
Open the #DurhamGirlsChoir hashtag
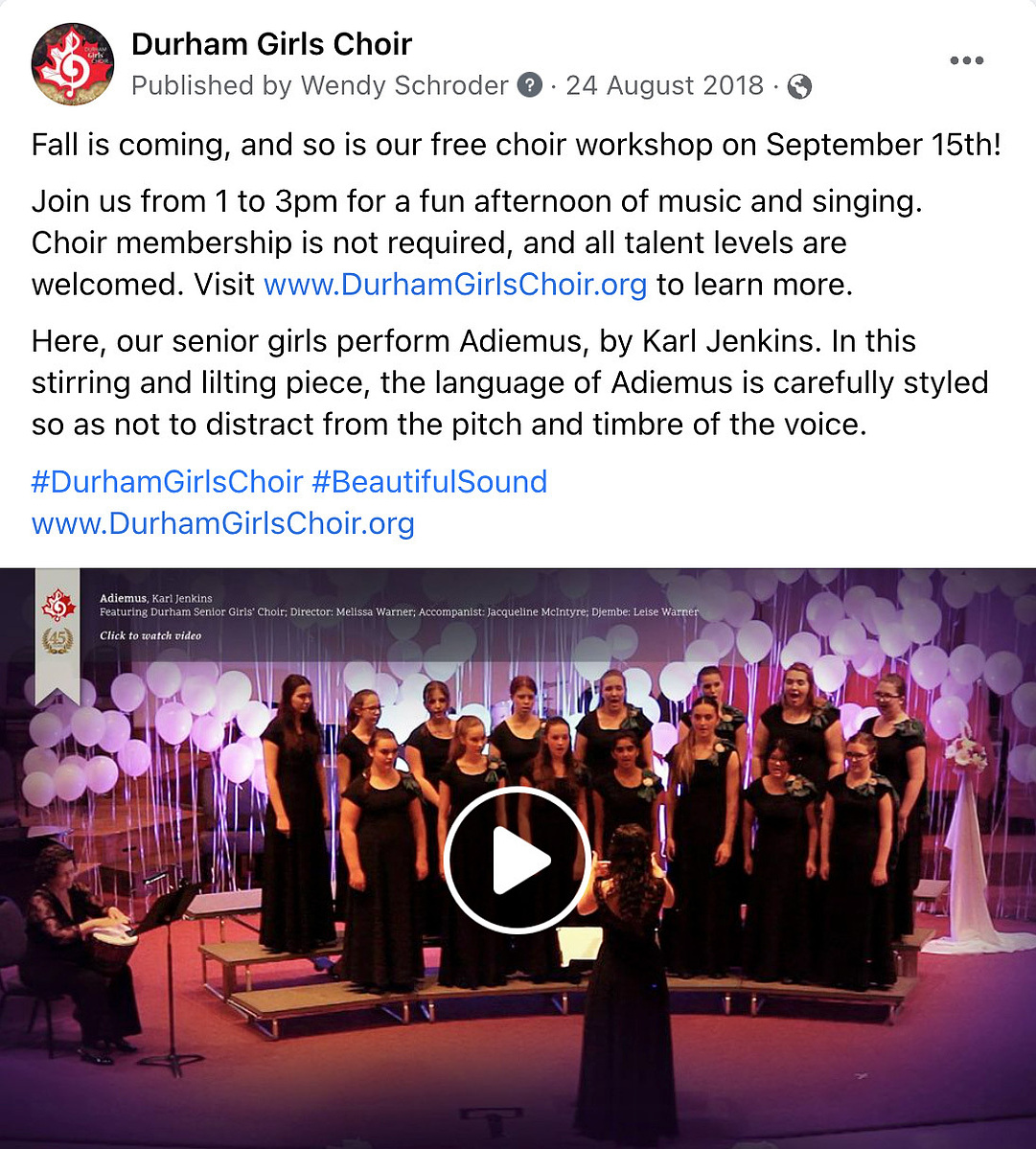pos(167,482)
